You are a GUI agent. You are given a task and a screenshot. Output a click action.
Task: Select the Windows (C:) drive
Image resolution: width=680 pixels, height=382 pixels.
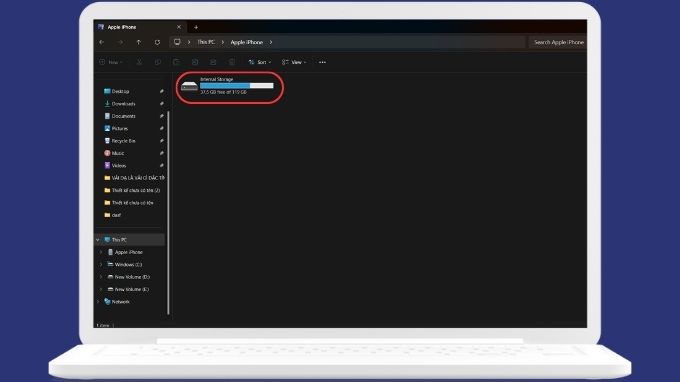click(125, 264)
